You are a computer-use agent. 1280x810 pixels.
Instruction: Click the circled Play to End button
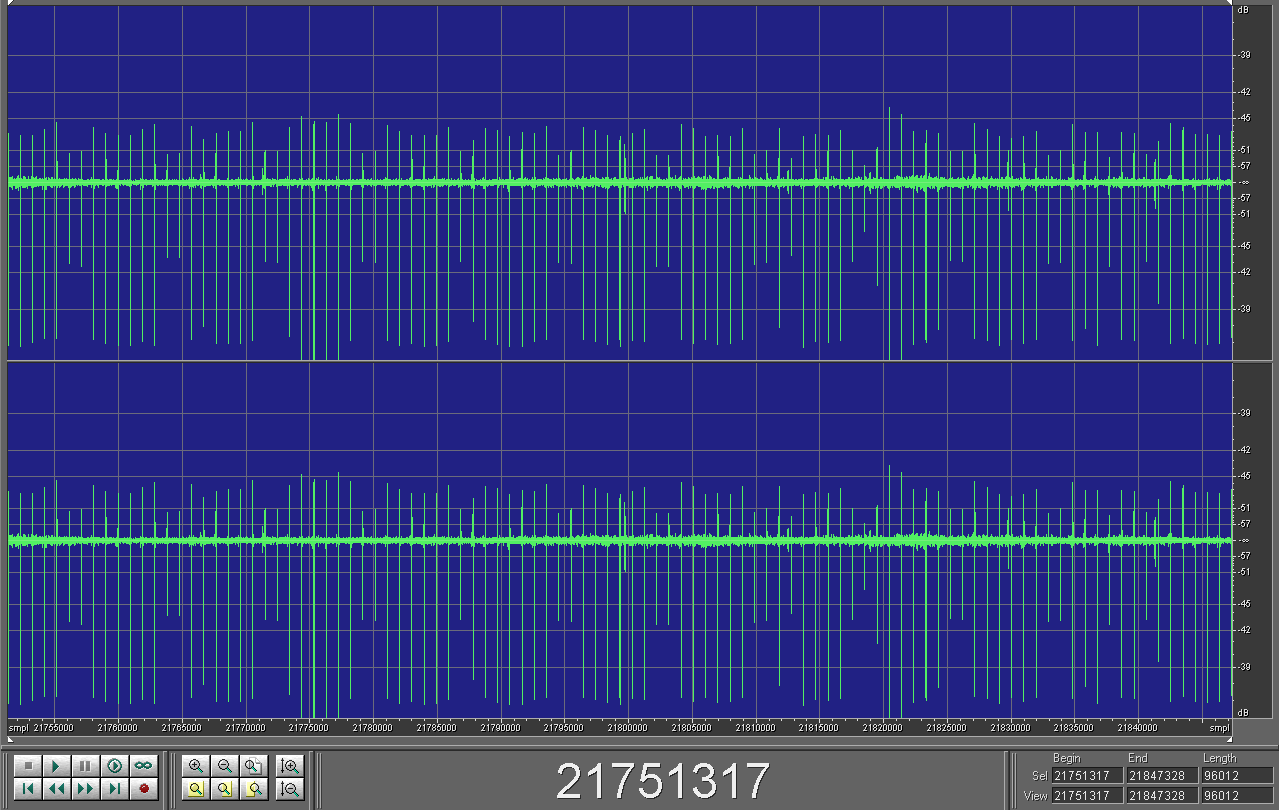coord(115,766)
